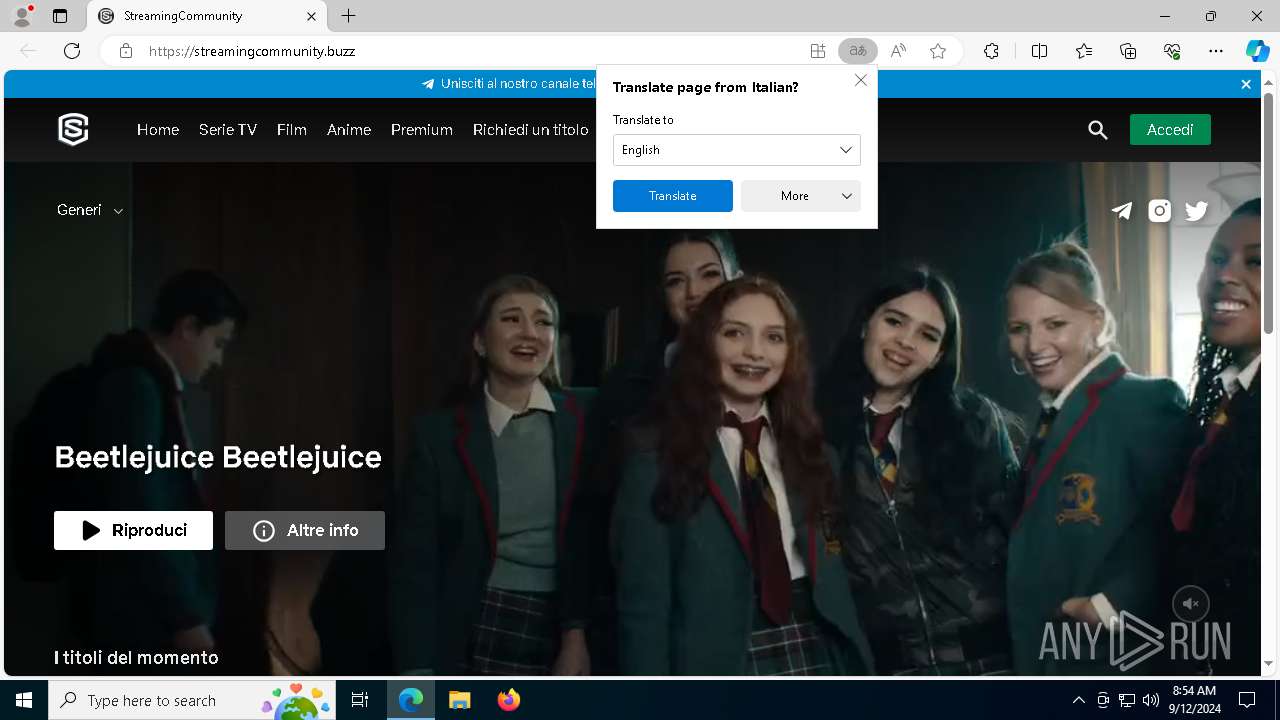Click the address bar URL

(x=251, y=51)
